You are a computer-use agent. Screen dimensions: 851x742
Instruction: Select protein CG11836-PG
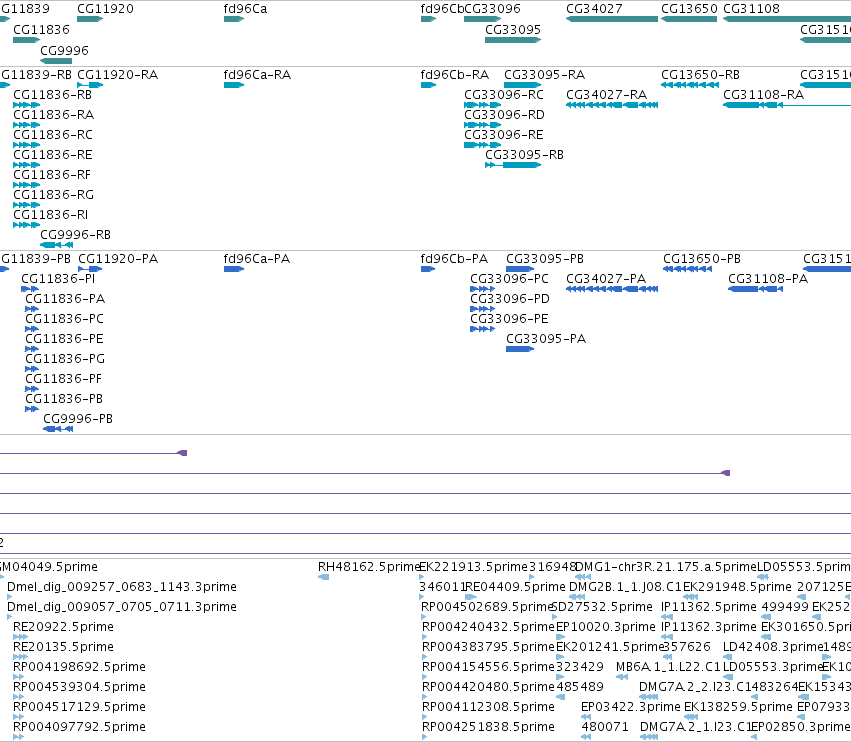tap(32, 369)
